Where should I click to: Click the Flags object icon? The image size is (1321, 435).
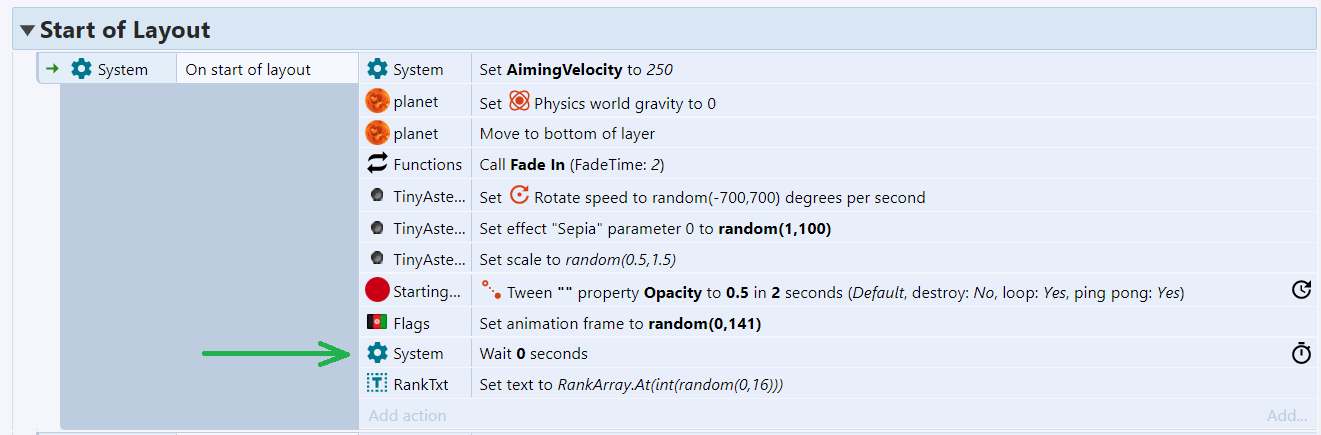377,322
